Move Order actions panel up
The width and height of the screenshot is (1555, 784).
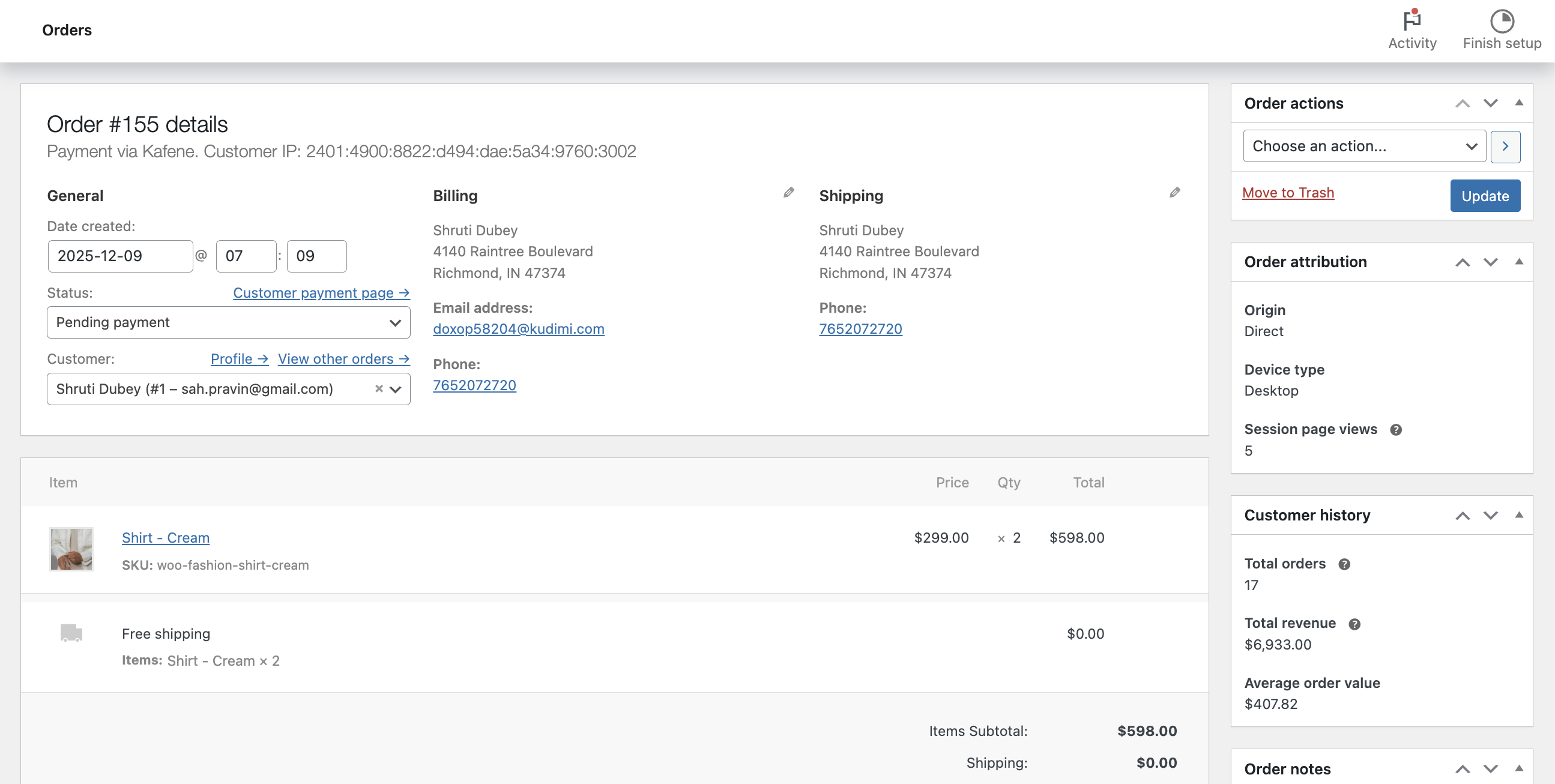[x=1462, y=103]
